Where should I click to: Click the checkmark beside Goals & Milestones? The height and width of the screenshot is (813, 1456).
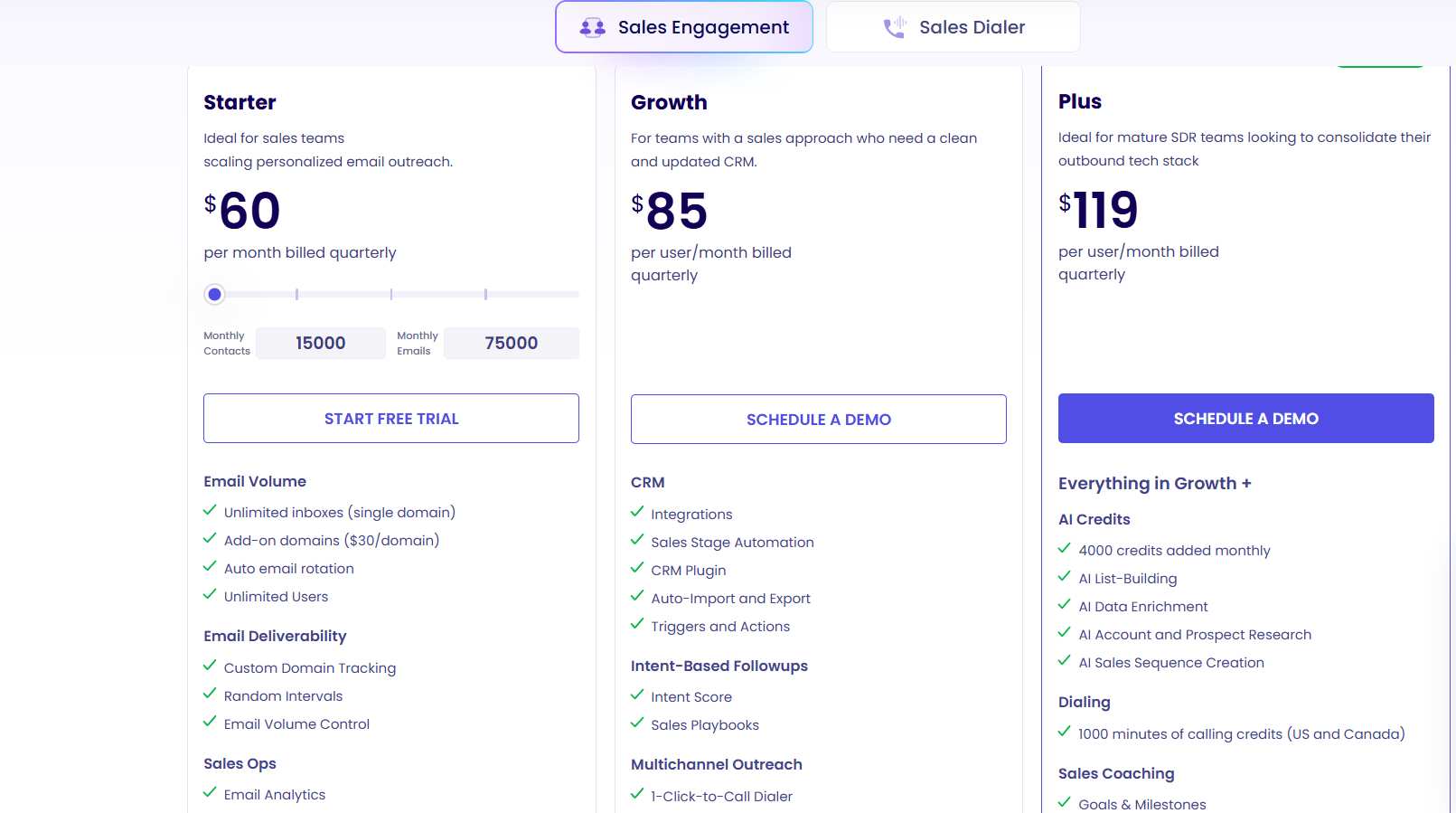pos(1065,802)
